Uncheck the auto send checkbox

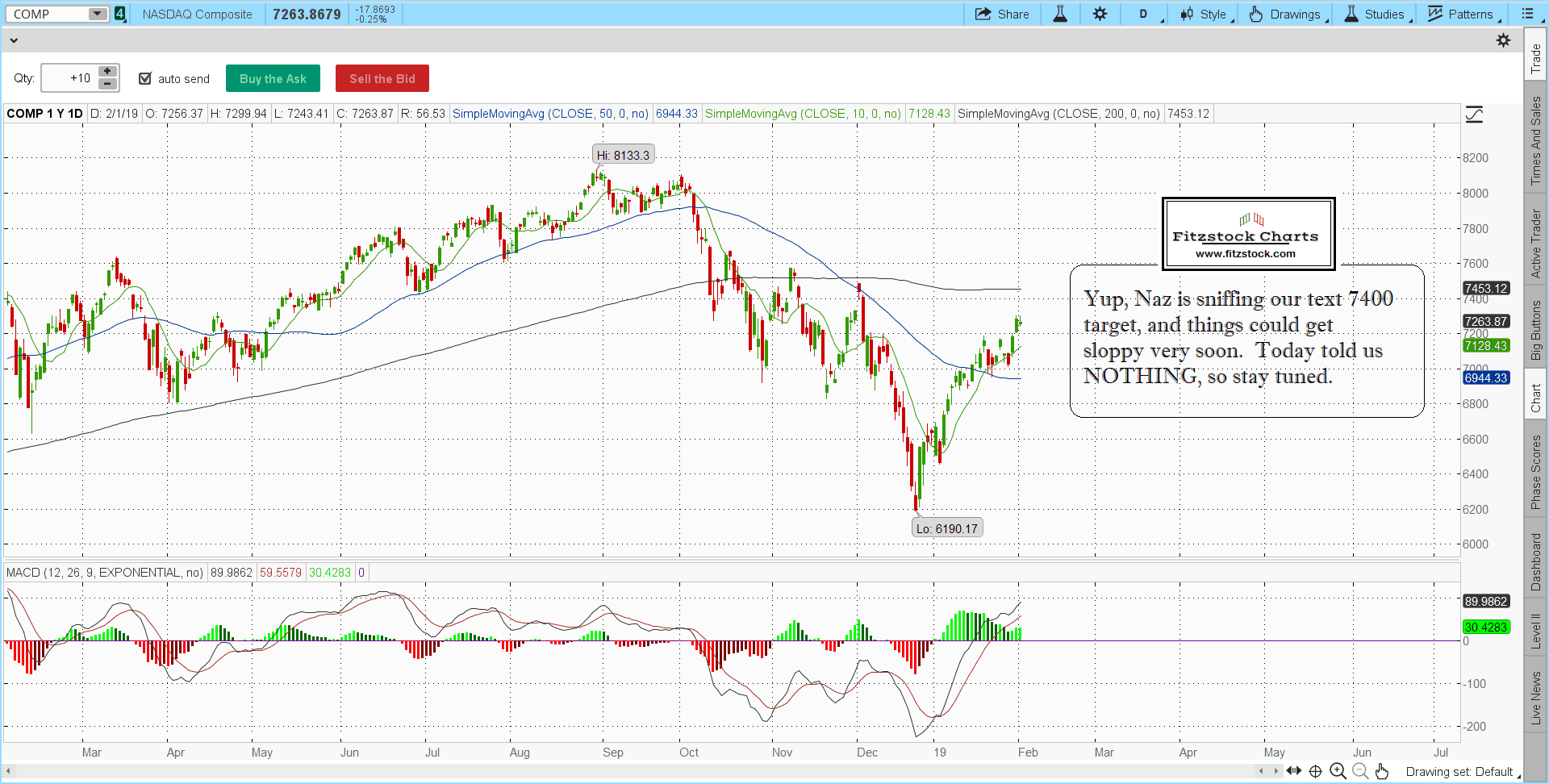click(x=145, y=78)
